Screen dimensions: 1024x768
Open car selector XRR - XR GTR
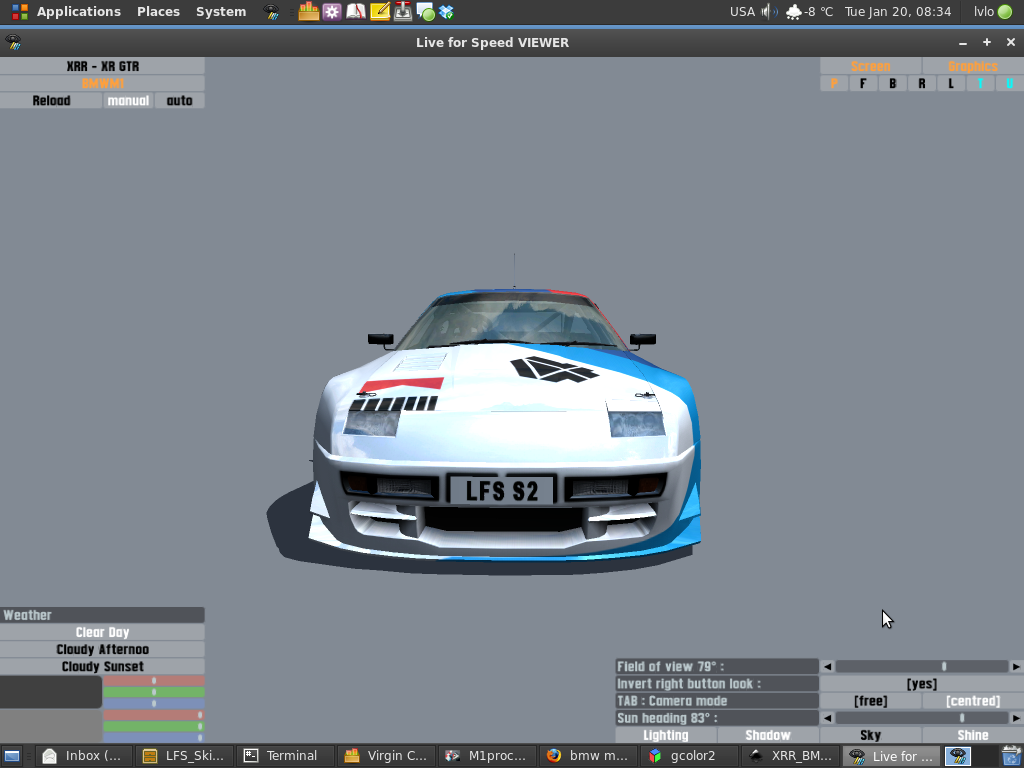103,67
